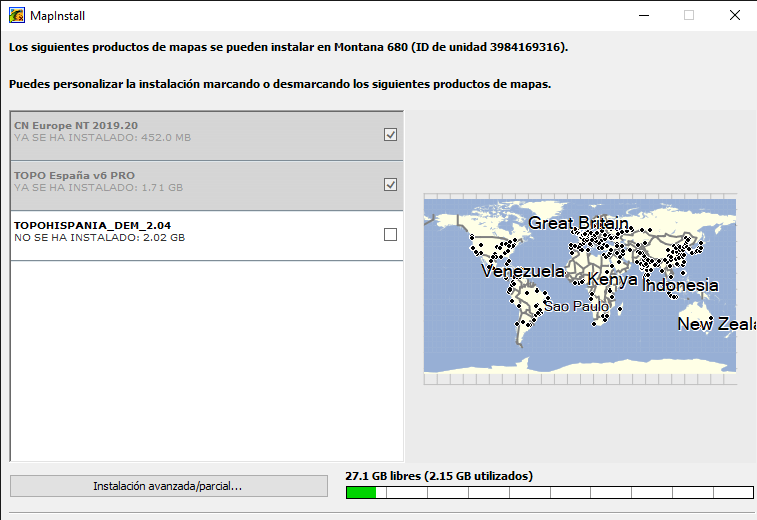Toggle the CN Europe NT 2019.20 checkbox
The height and width of the screenshot is (520, 757).
click(391, 135)
